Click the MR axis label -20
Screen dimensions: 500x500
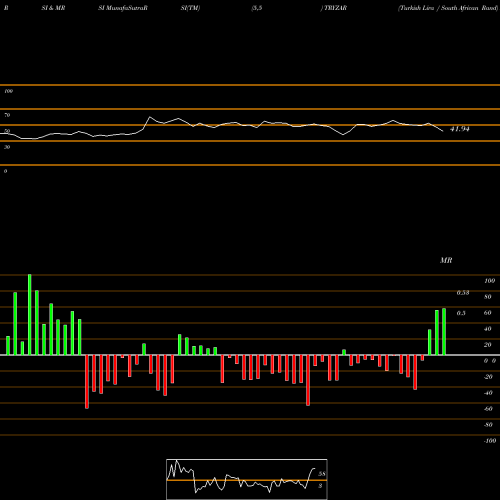click(488, 377)
